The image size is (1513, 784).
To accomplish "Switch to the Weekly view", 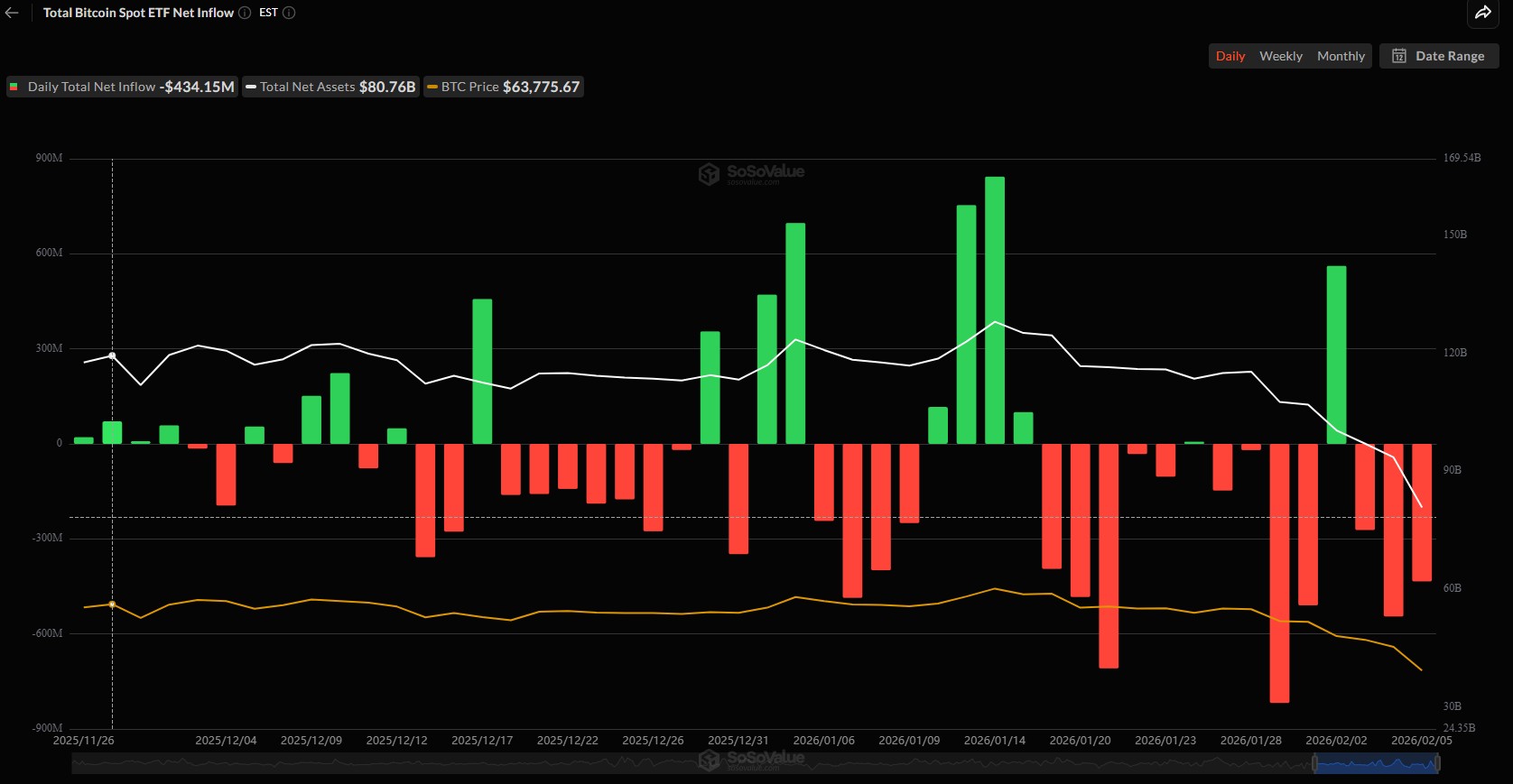I will coord(1280,56).
